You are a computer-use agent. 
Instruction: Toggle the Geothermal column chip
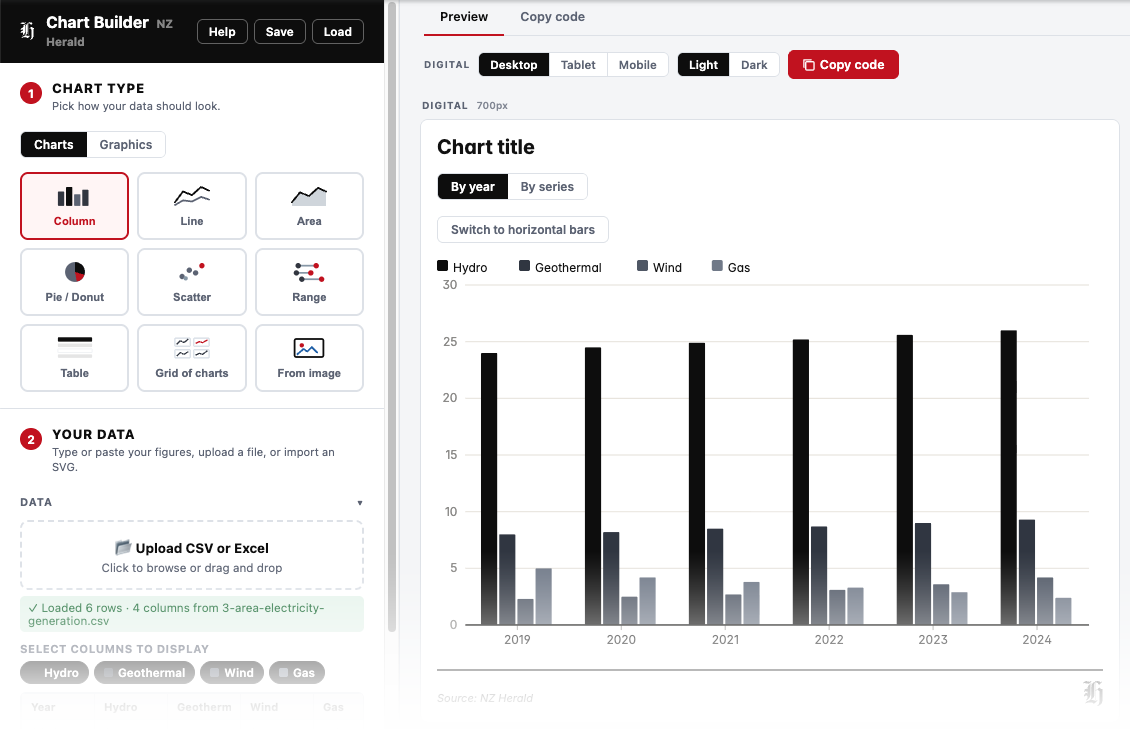(144, 673)
